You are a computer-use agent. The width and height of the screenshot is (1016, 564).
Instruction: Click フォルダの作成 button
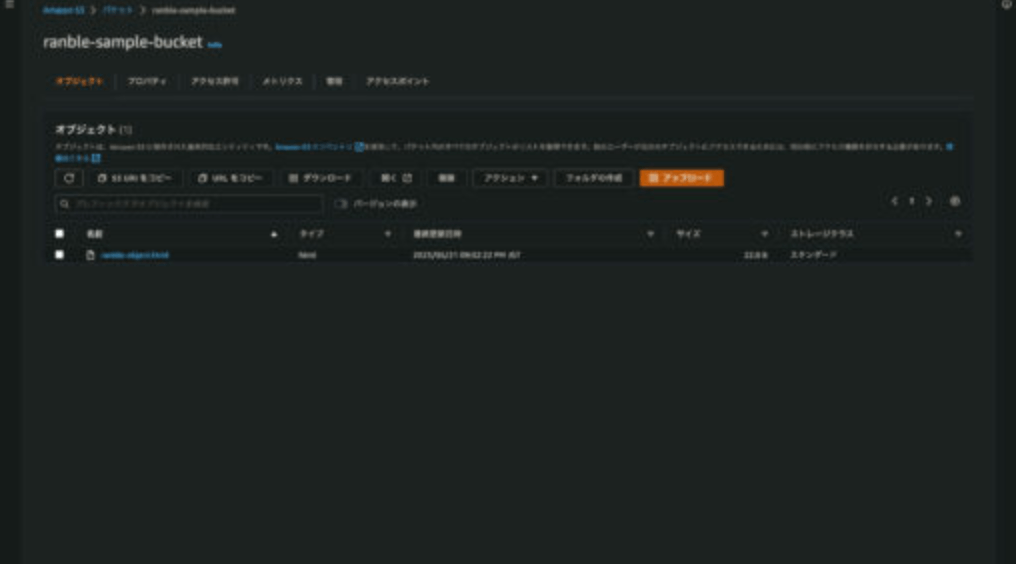(x=594, y=178)
